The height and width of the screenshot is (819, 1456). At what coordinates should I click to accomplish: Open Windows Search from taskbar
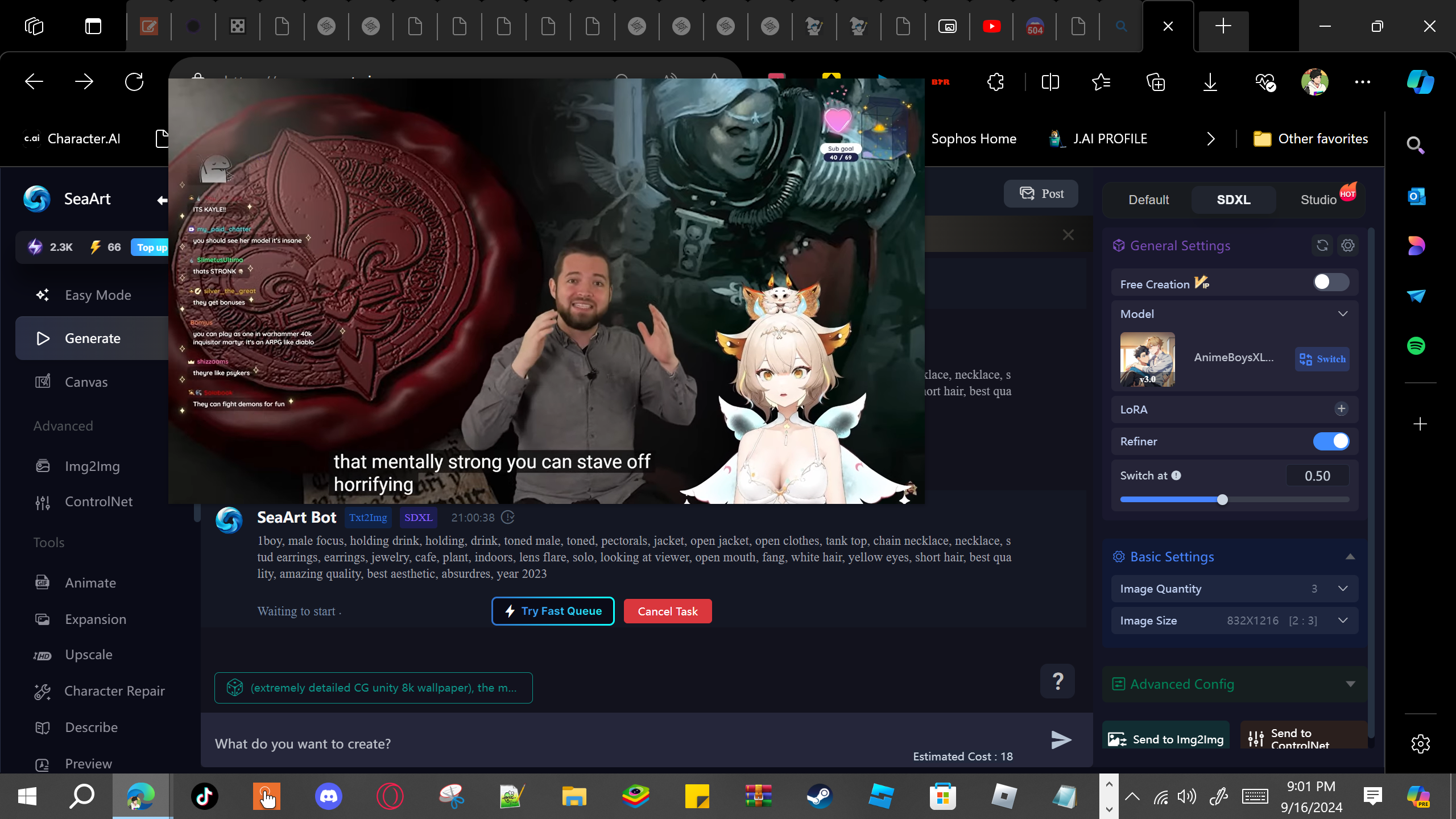(82, 796)
